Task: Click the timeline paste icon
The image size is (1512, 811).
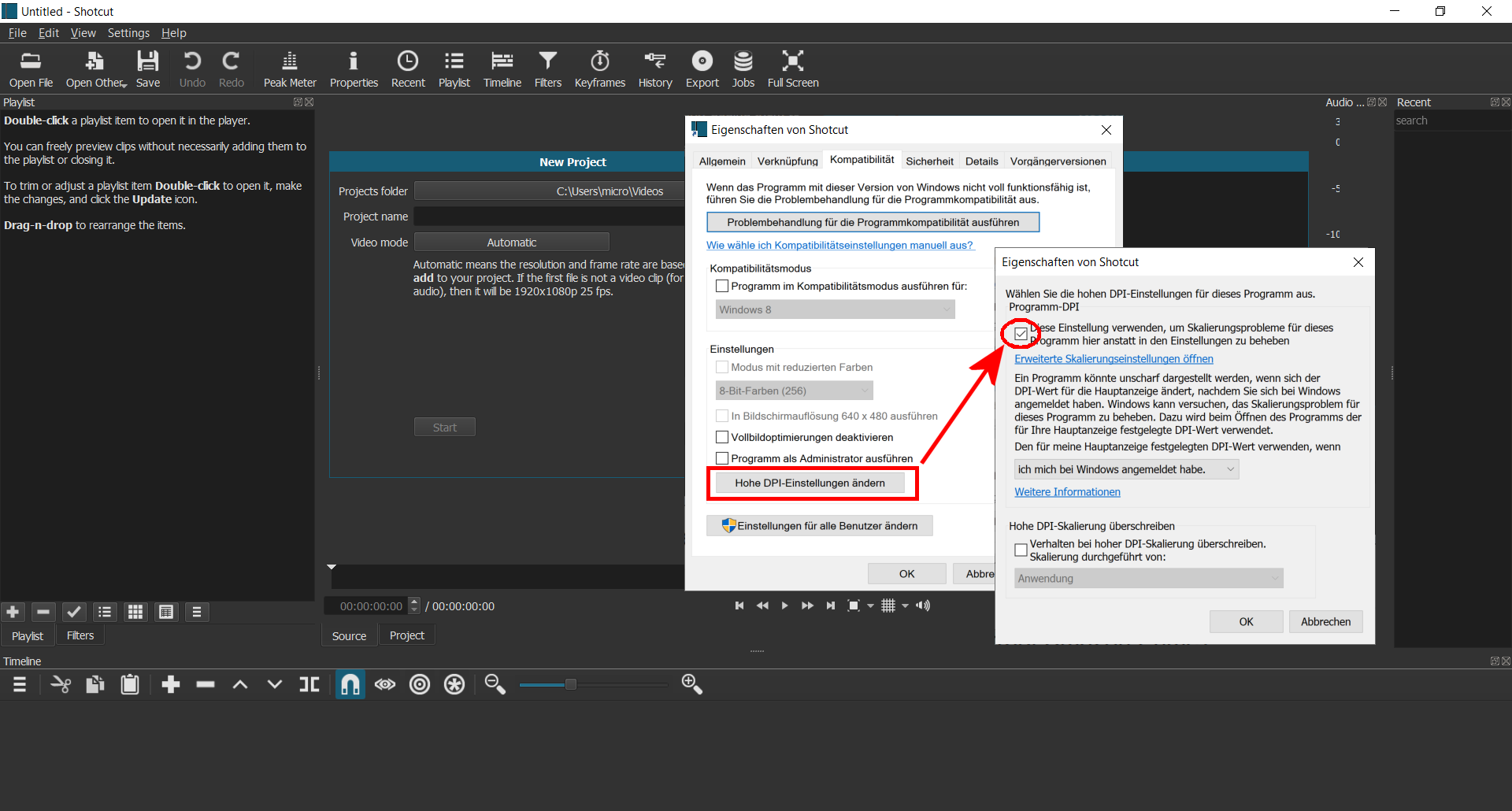Action: click(130, 684)
